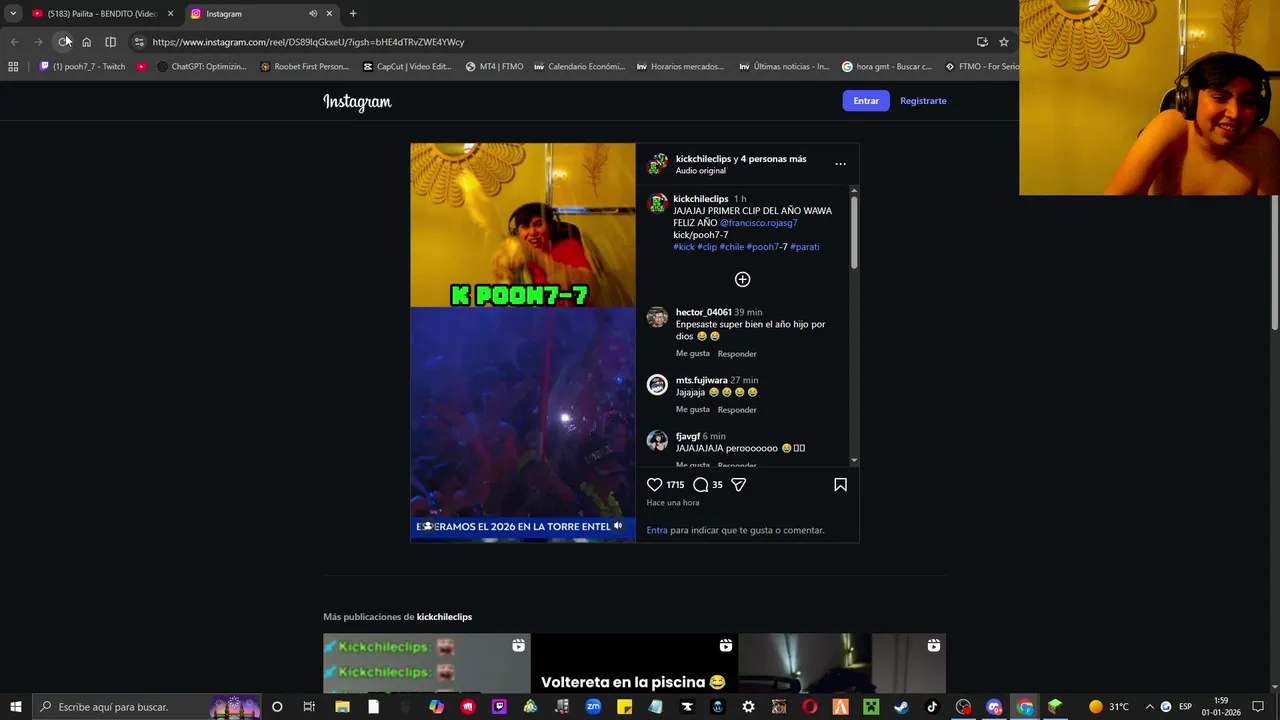
Task: Open the Registrarte sign-up link
Action: point(923,101)
